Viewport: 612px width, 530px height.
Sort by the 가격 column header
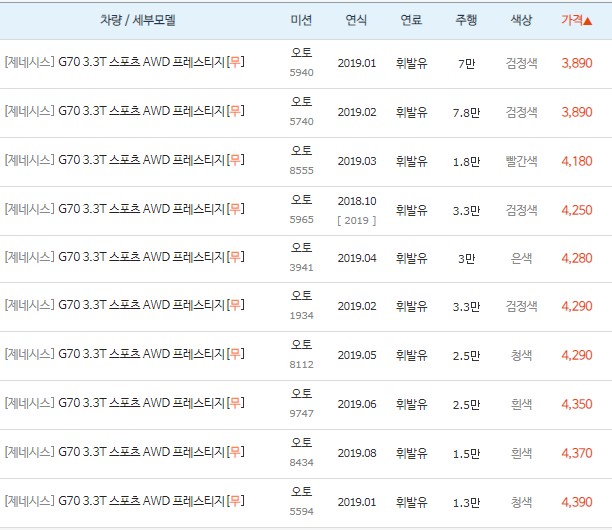coord(576,20)
